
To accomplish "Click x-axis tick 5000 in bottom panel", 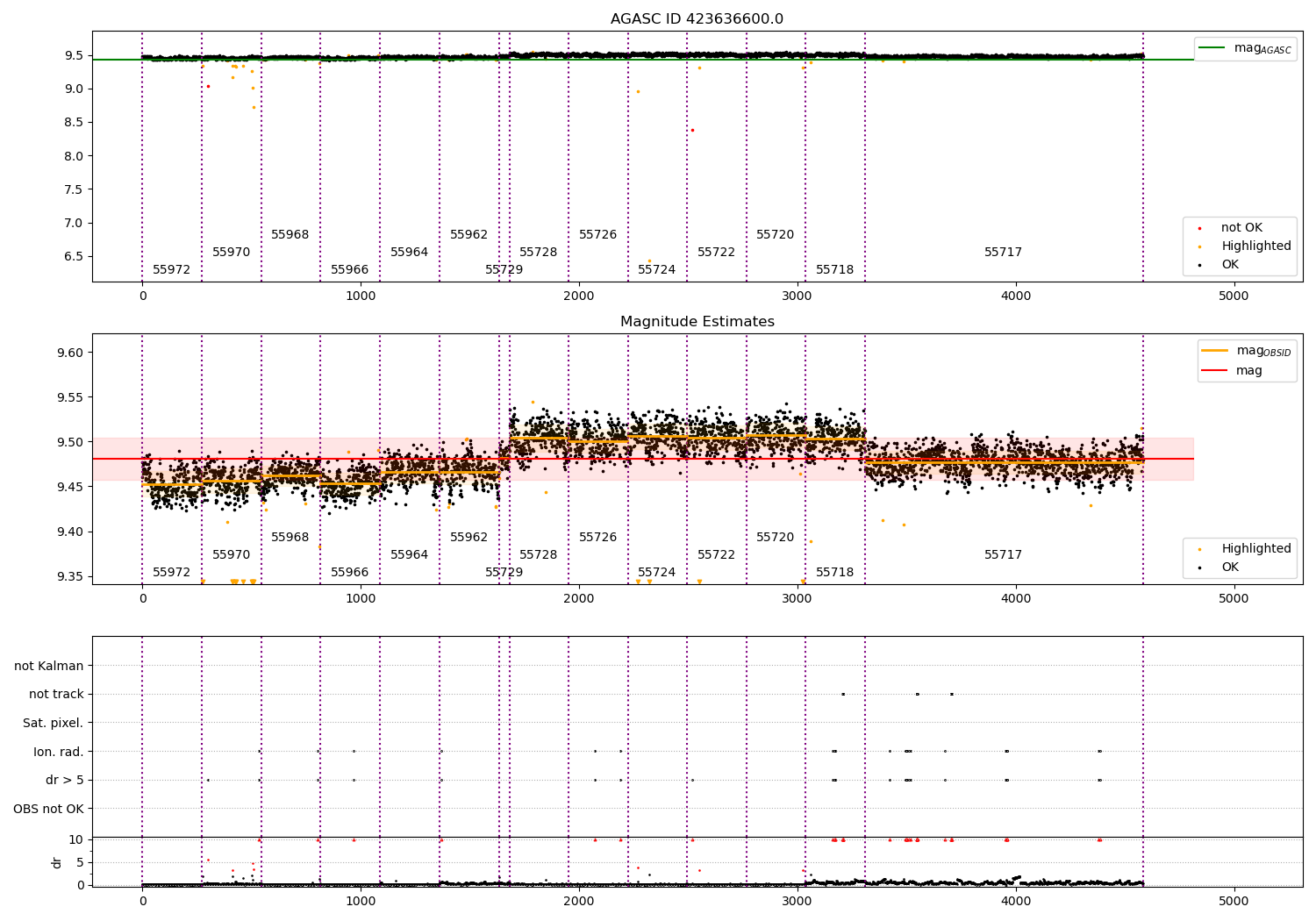I will click(1234, 901).
